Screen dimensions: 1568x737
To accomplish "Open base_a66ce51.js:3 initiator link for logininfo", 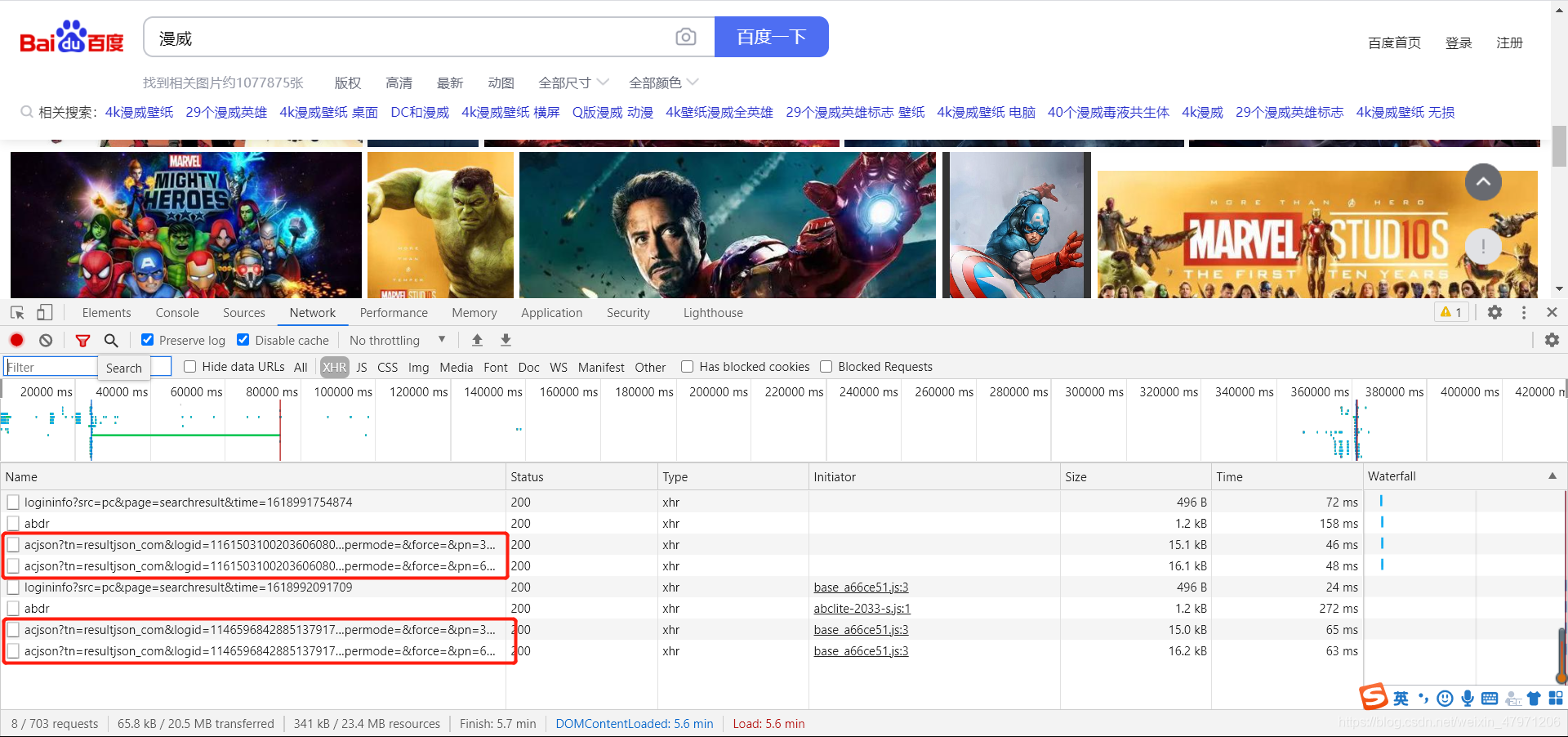I will click(861, 587).
